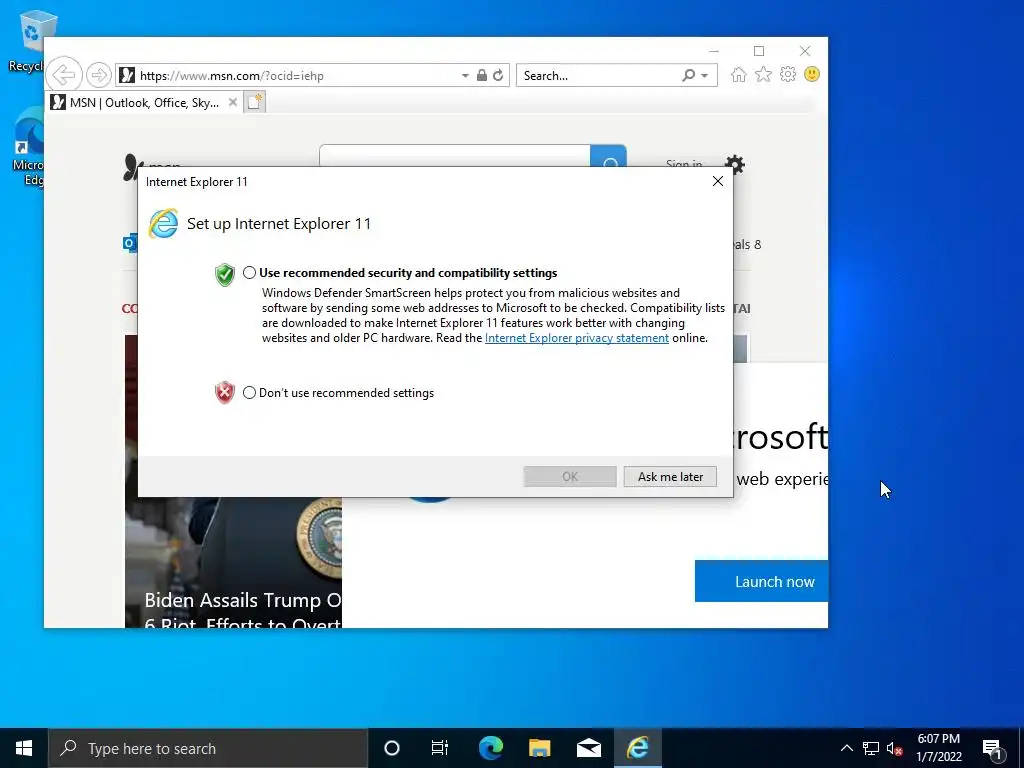Screen dimensions: 1024x768
Task: Select Use recommended security and compatibility settings
Action: [249, 273]
